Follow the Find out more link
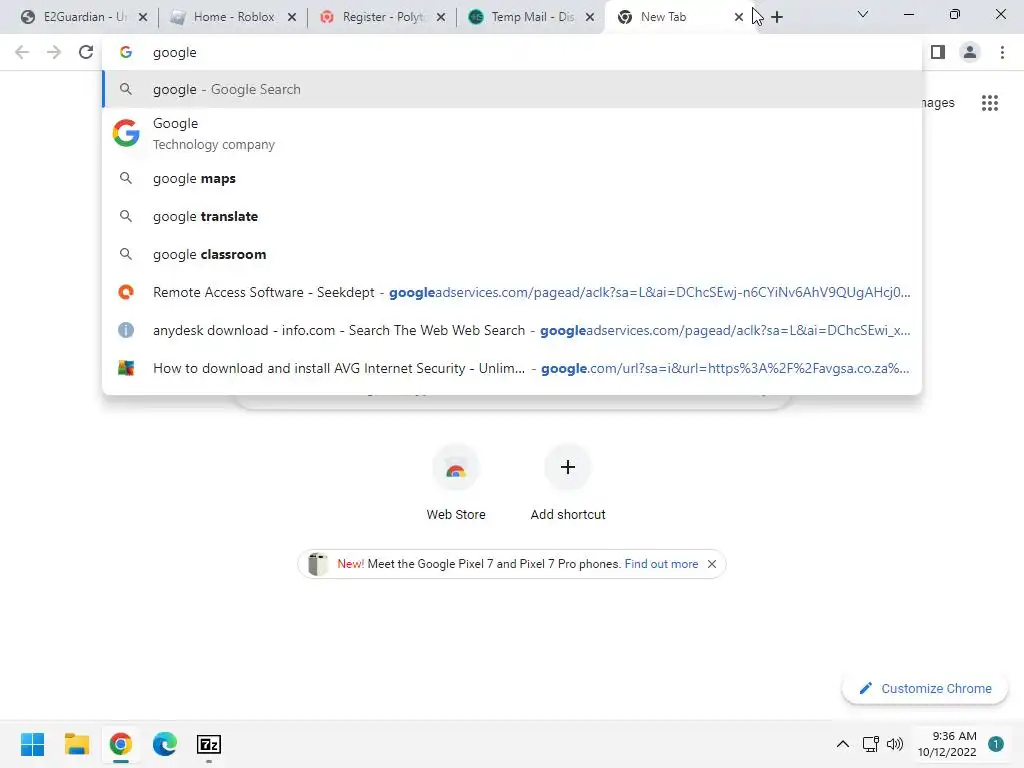Screen dimensions: 1024x768 coord(661,564)
